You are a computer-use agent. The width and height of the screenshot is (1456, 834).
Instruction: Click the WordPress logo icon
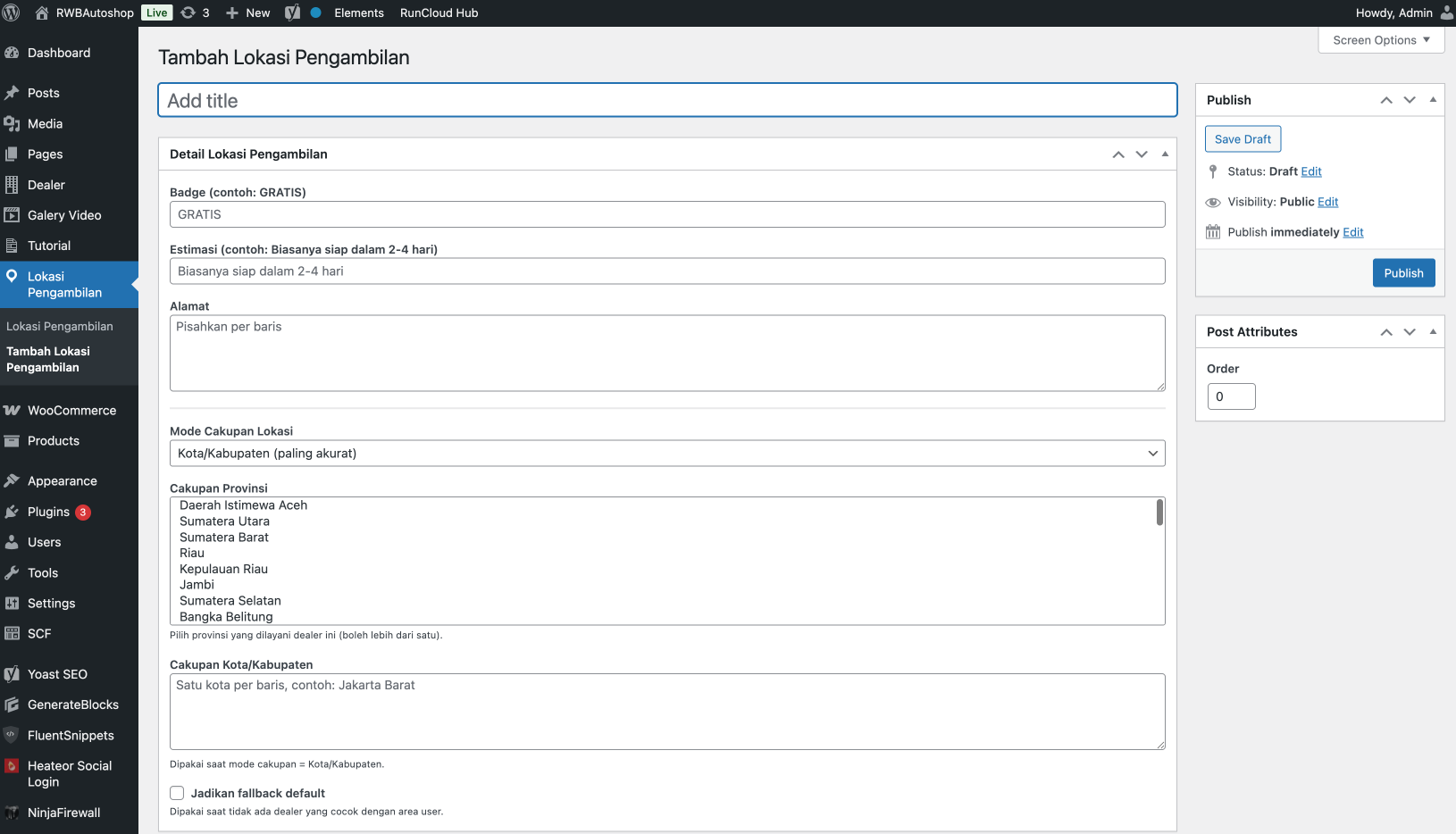(x=12, y=13)
